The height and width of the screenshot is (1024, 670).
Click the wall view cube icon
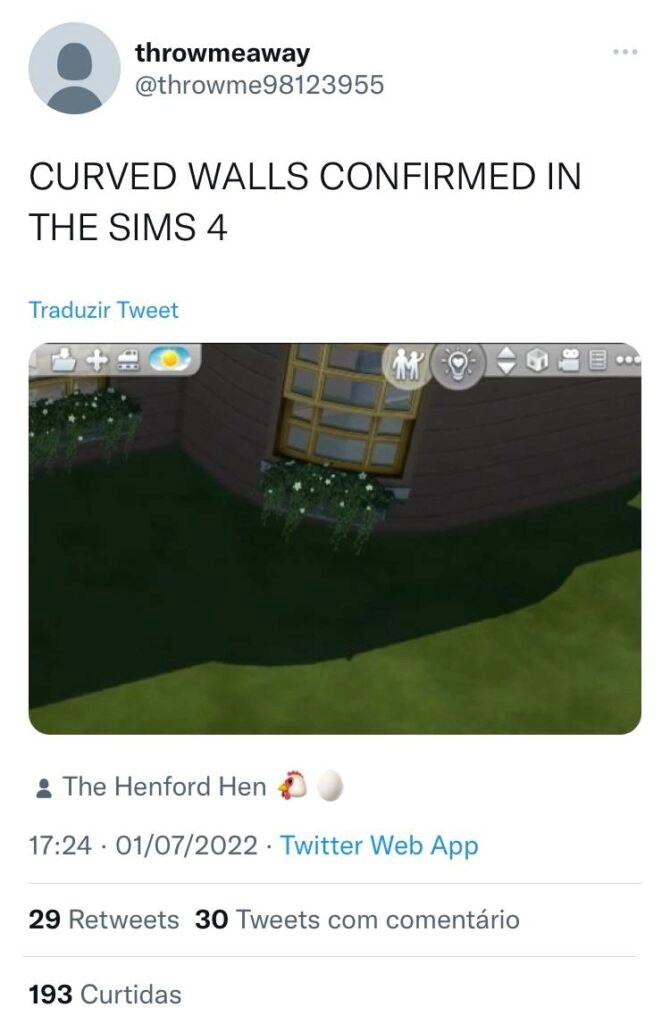[537, 361]
